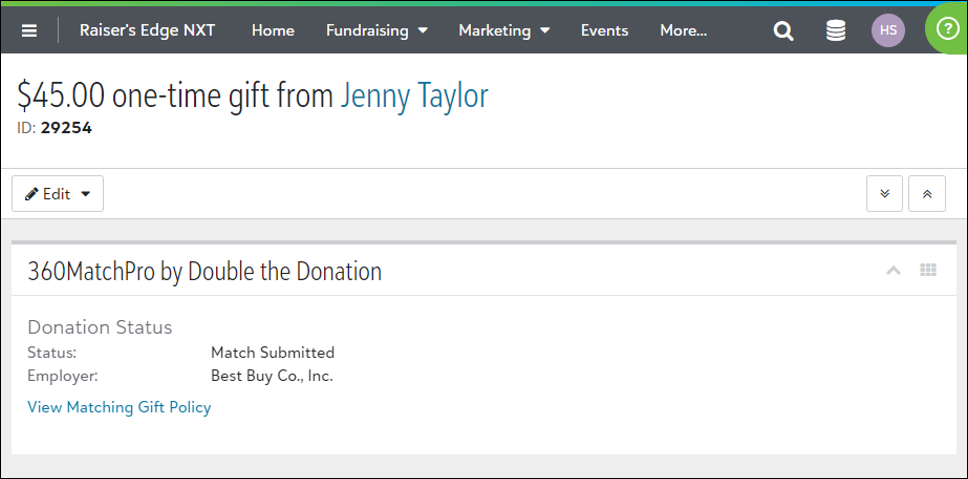This screenshot has height=479, width=968.
Task: Click the Employer: label
Action: click(62, 376)
